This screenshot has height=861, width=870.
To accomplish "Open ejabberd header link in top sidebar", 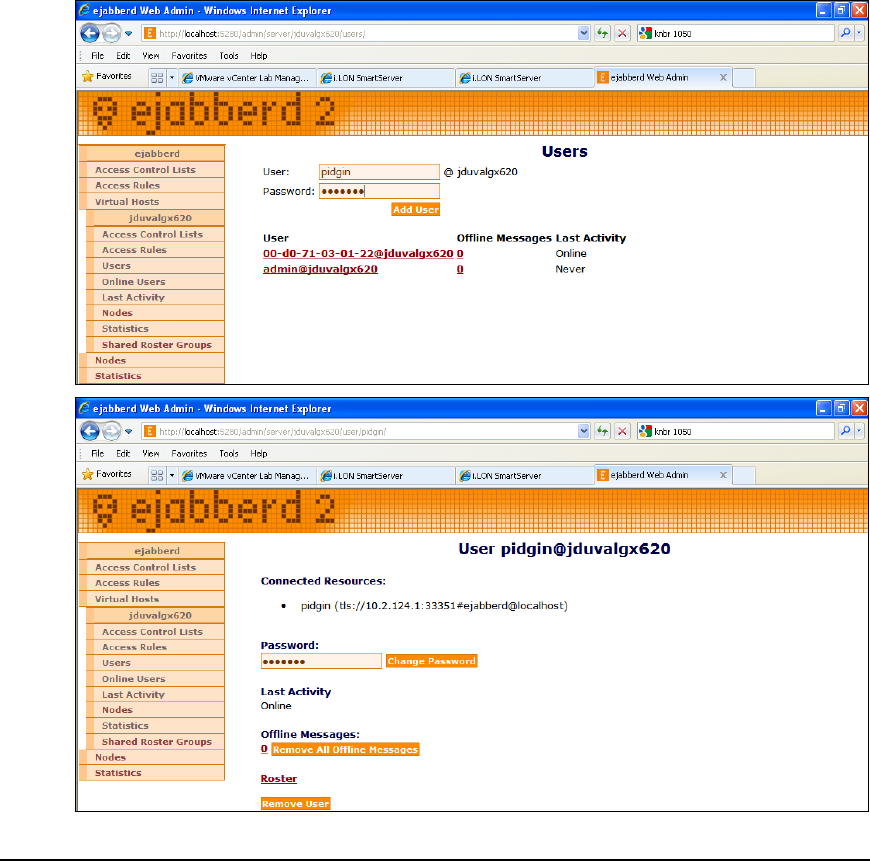I will pos(152,153).
